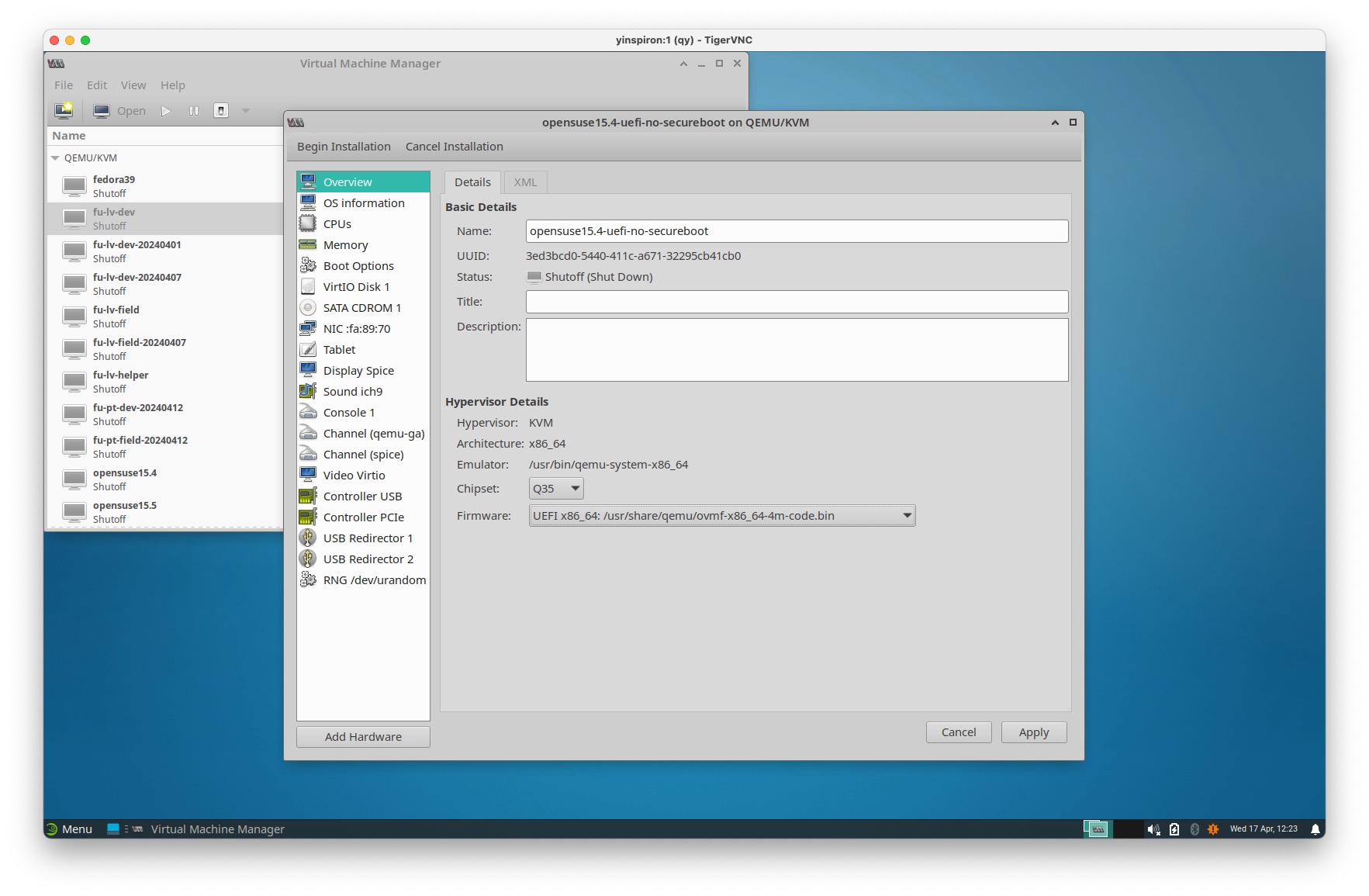Open the taskbar Menu button
This screenshot has width=1369, height=896.
(69, 829)
